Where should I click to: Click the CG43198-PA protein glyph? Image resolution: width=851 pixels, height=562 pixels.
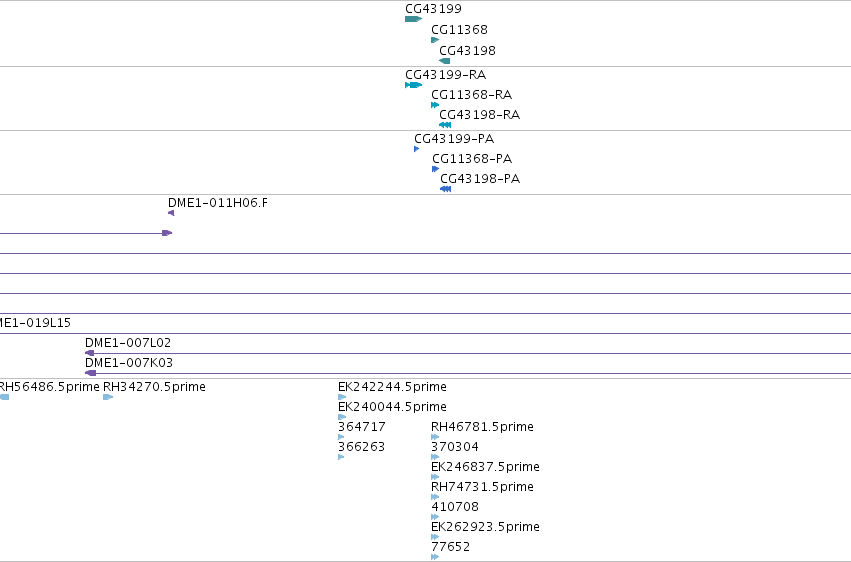coord(445,189)
